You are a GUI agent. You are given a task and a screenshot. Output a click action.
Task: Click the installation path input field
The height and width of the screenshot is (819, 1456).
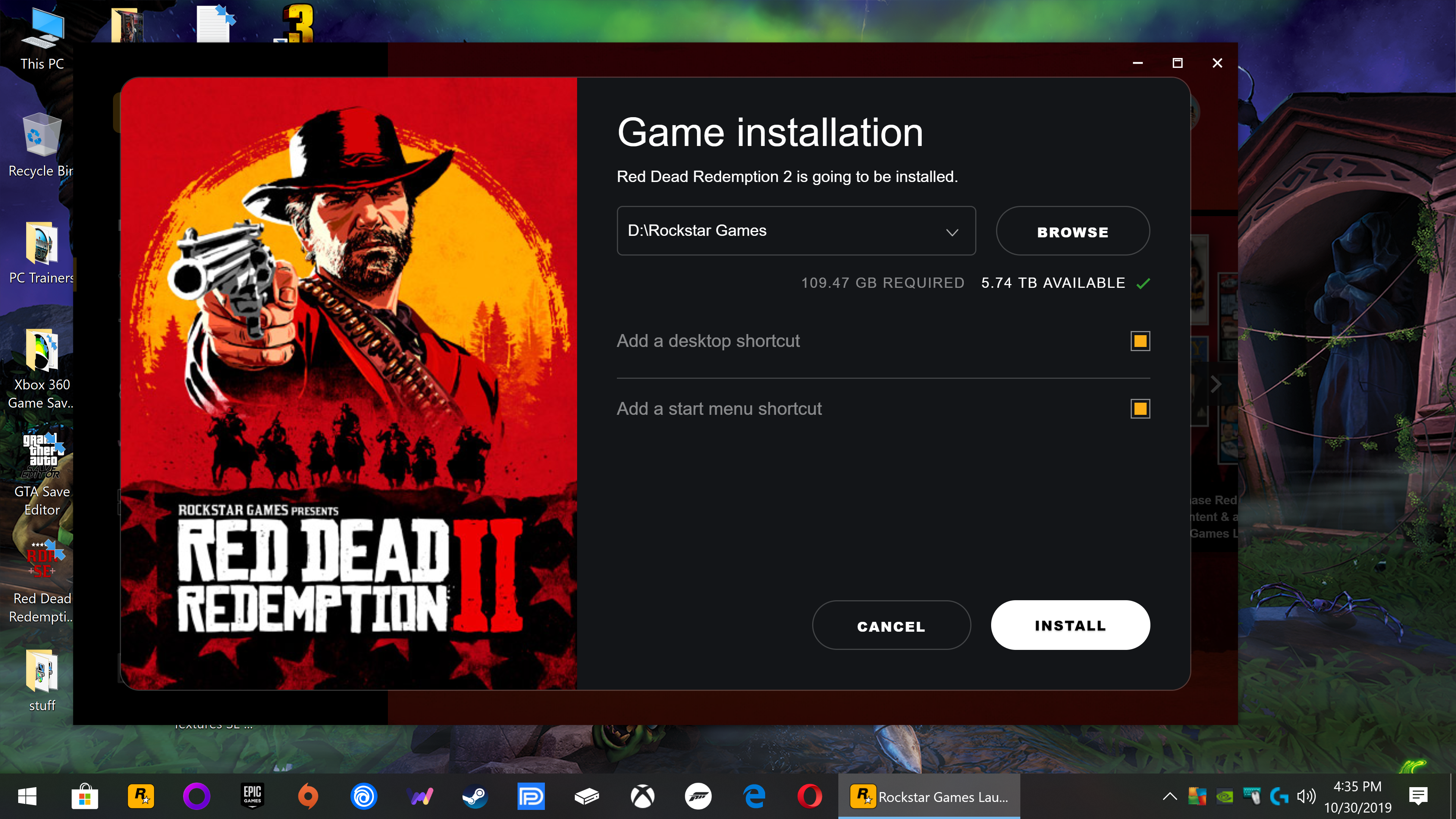tap(796, 231)
